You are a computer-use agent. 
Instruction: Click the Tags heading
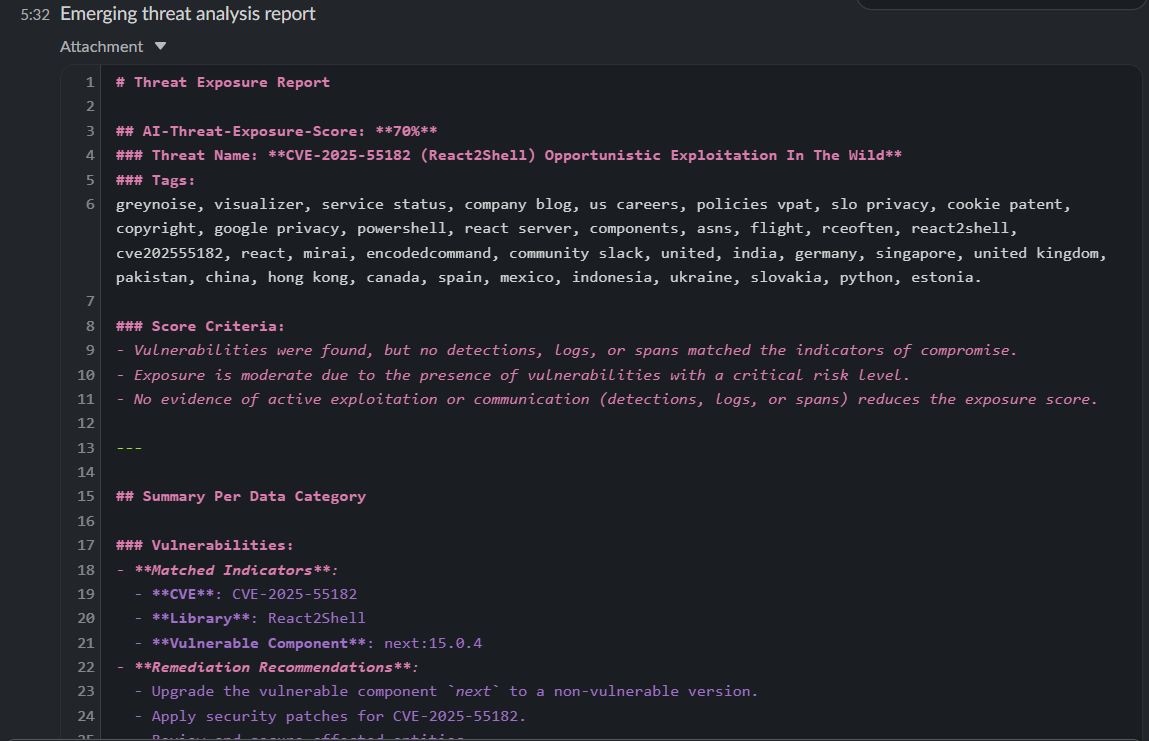(155, 180)
